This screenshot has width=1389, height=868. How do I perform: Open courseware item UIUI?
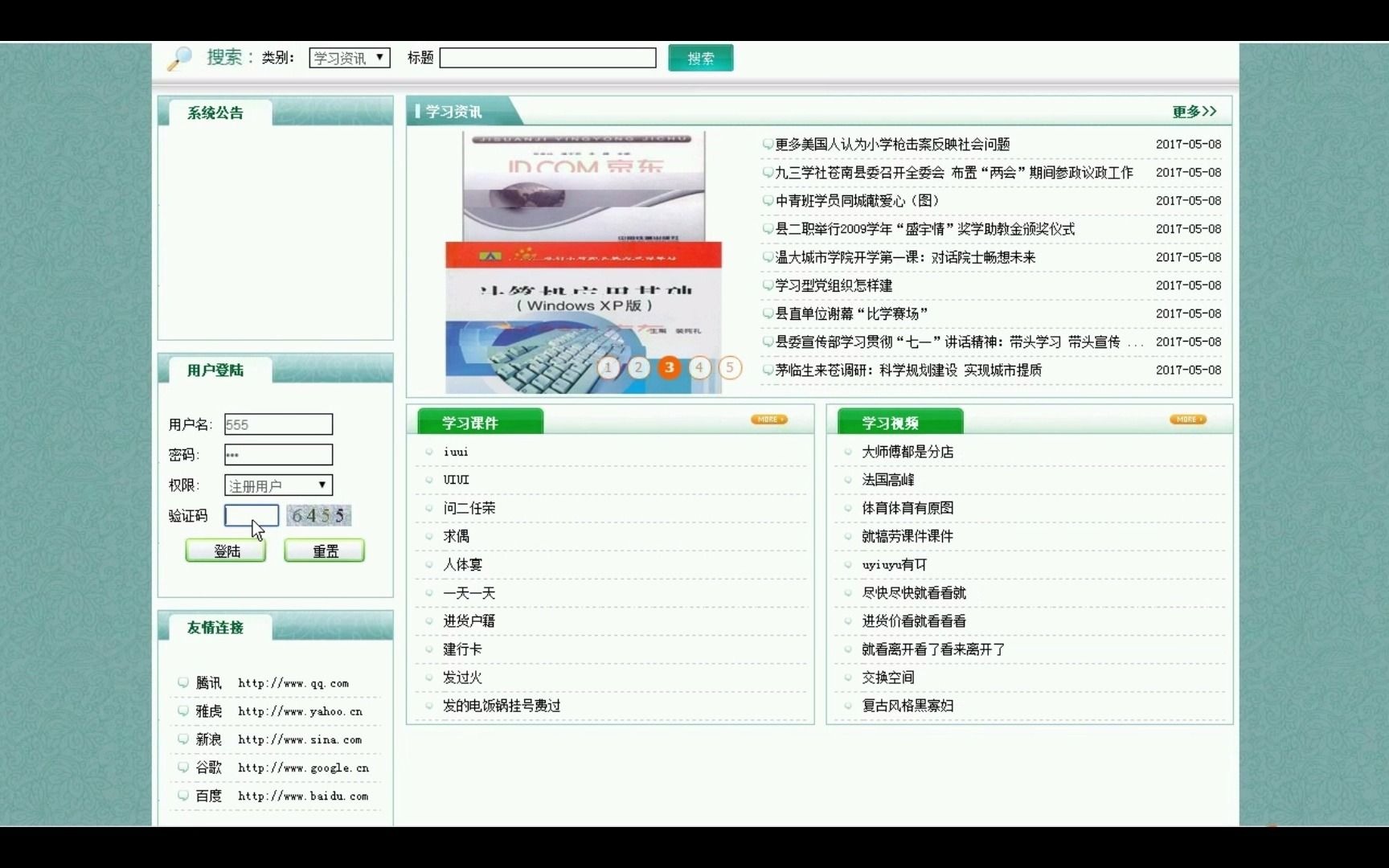click(456, 480)
